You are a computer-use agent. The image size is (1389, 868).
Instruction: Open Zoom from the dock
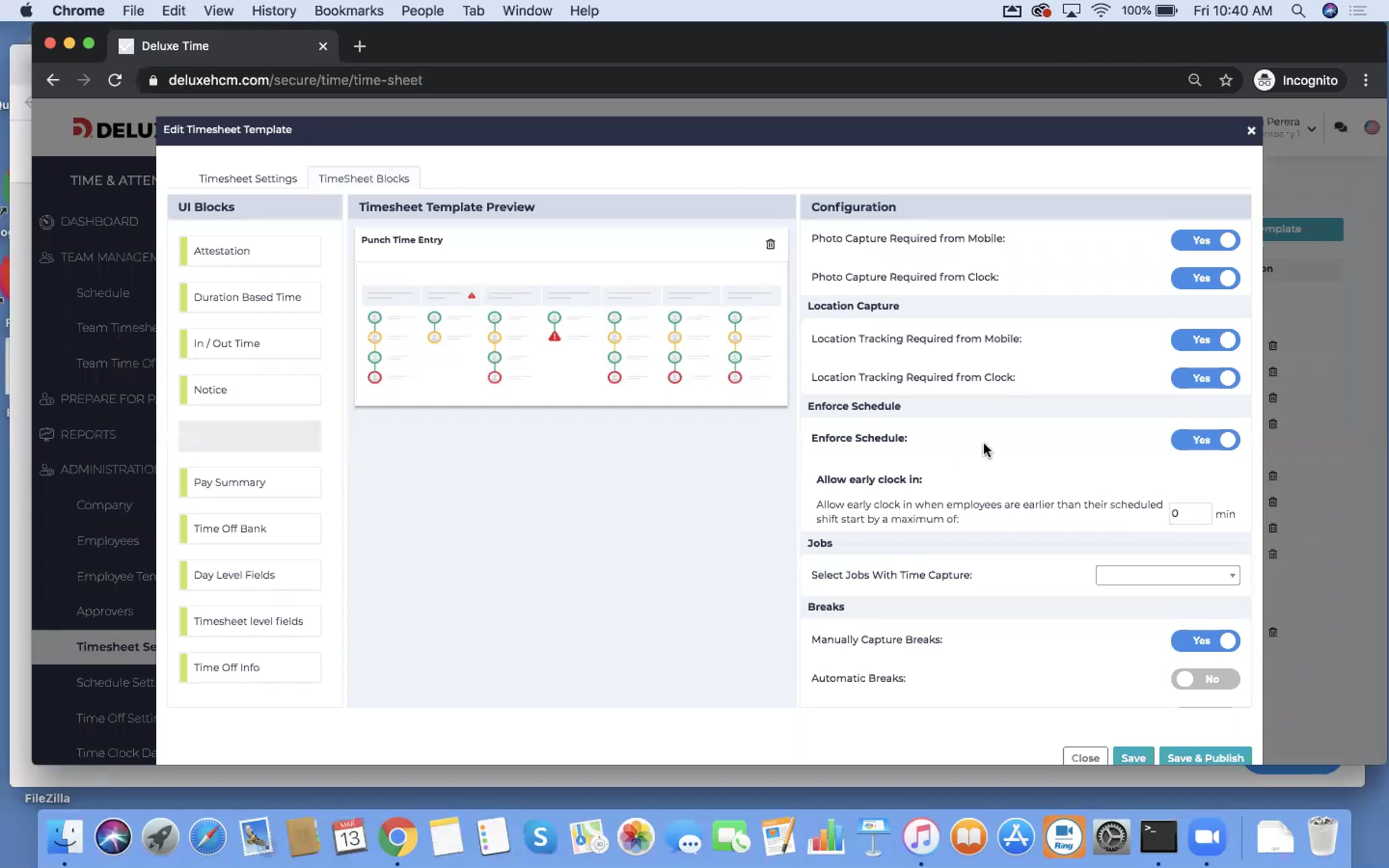1207,837
